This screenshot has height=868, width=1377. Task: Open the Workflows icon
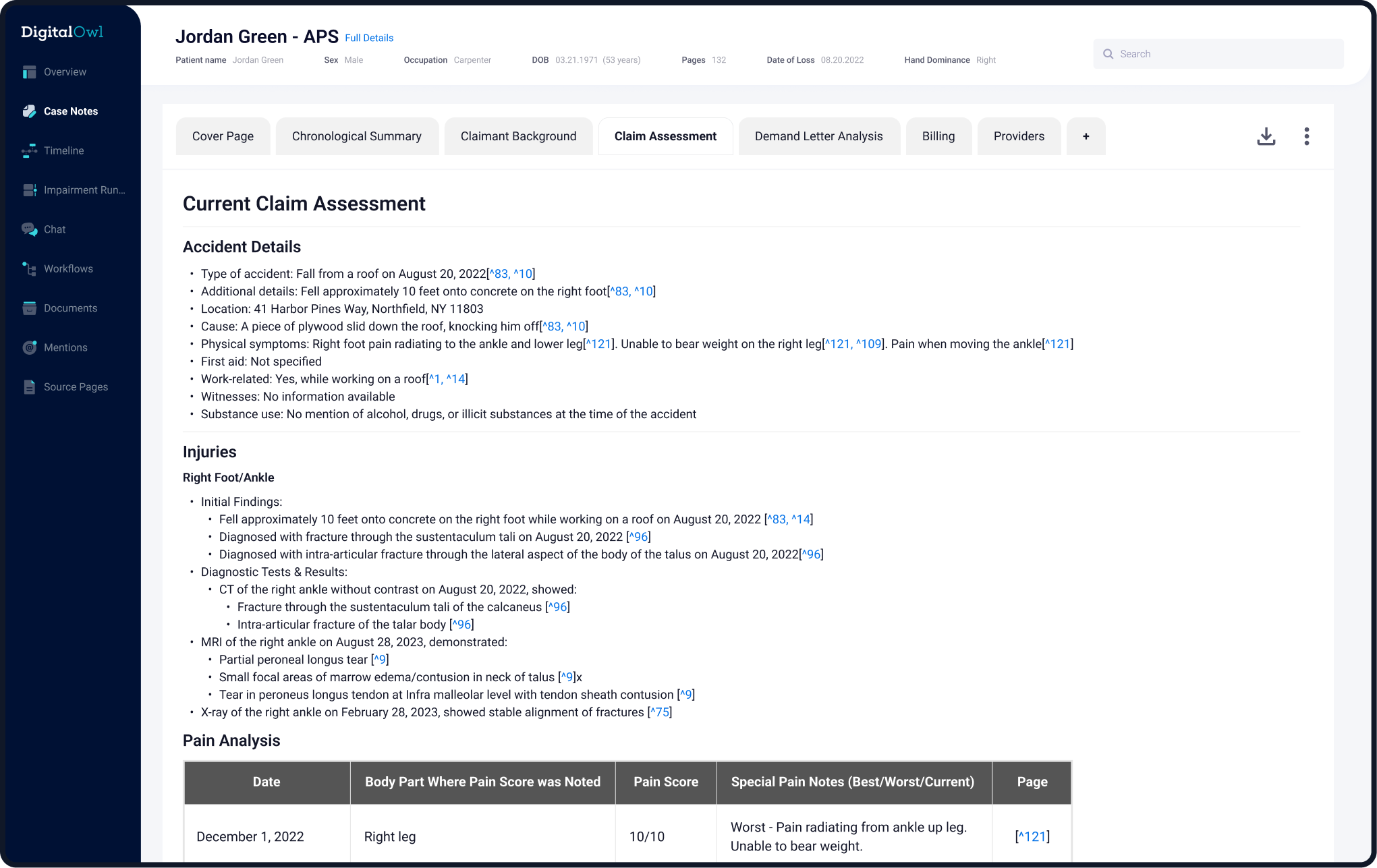click(29, 269)
